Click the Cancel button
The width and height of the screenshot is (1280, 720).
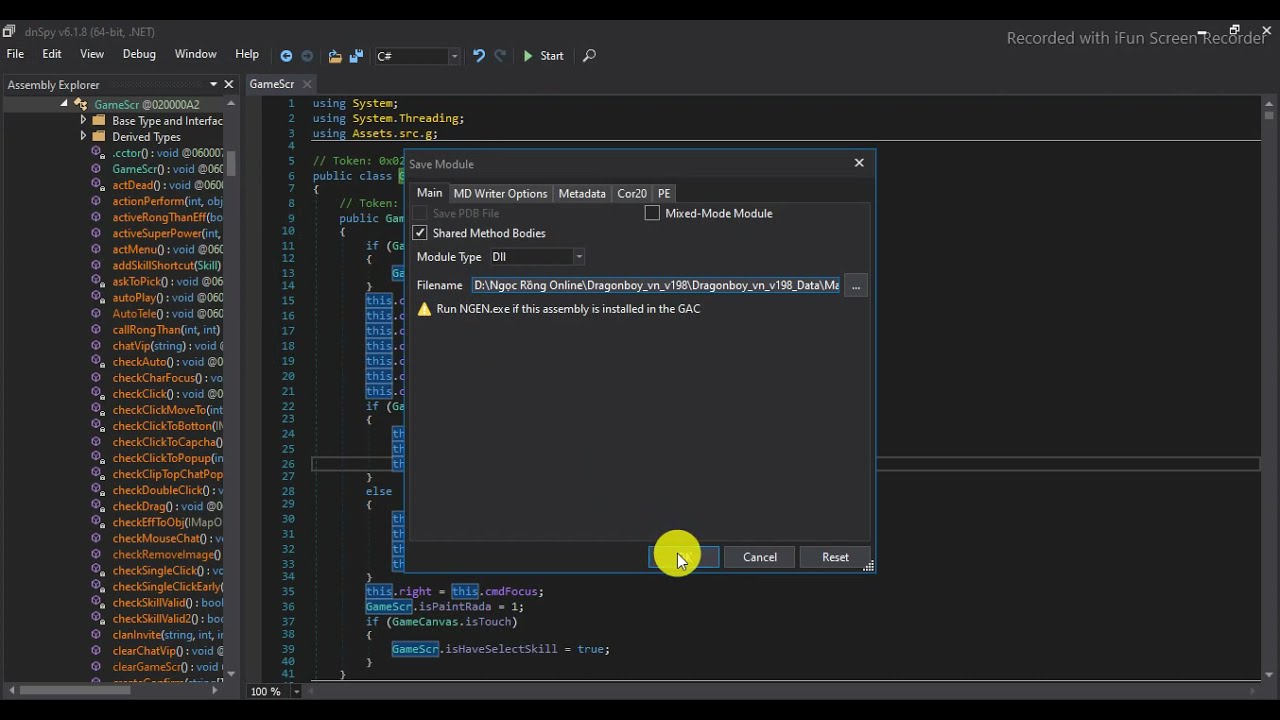click(x=760, y=557)
